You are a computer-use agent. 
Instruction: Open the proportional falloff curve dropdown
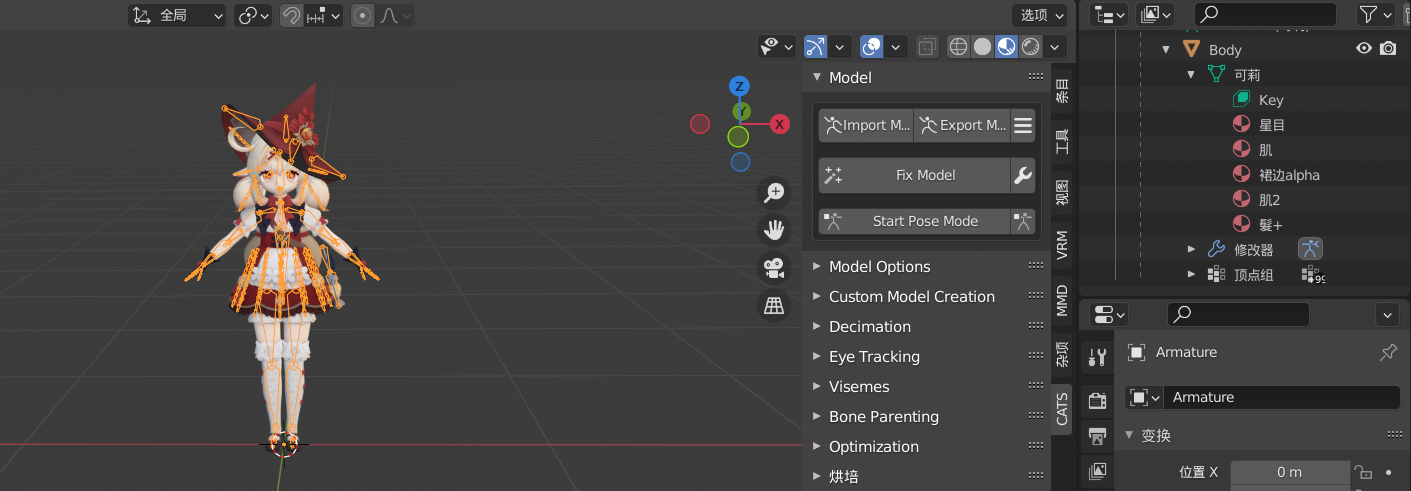click(x=394, y=15)
